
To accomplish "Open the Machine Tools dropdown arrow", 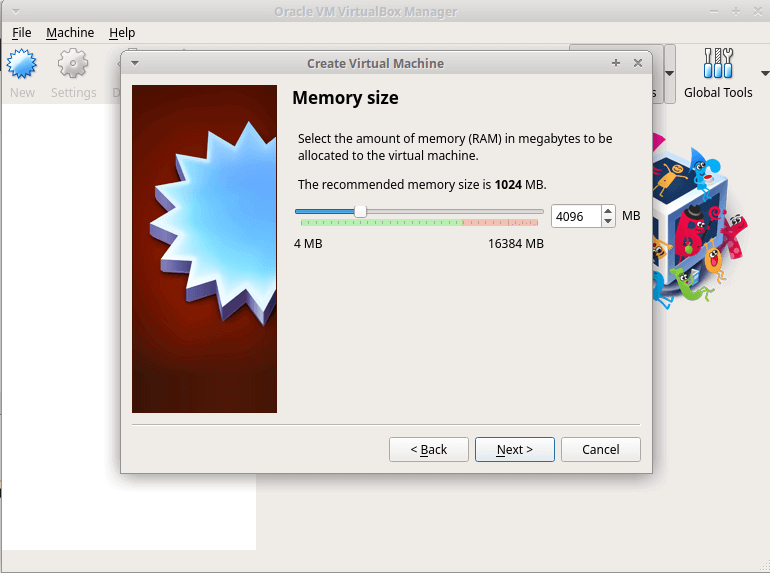I will pyautogui.click(x=669, y=74).
